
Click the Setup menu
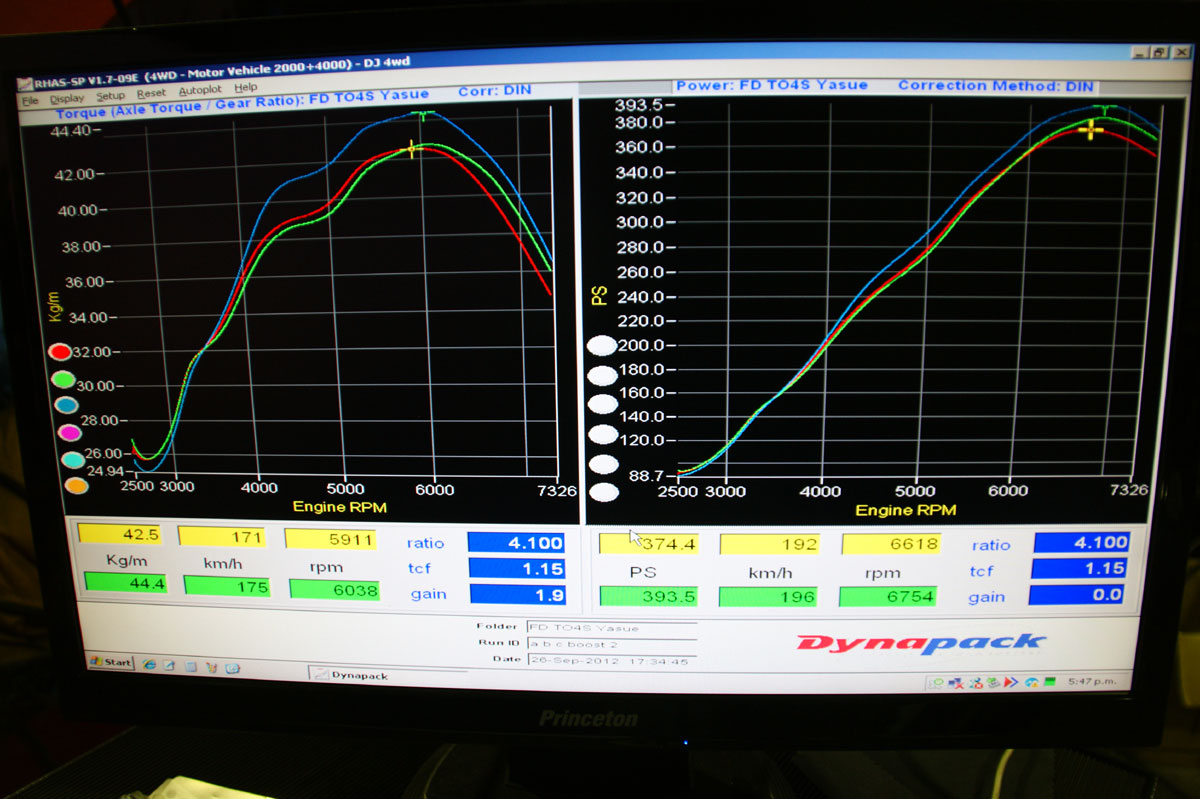coord(111,96)
